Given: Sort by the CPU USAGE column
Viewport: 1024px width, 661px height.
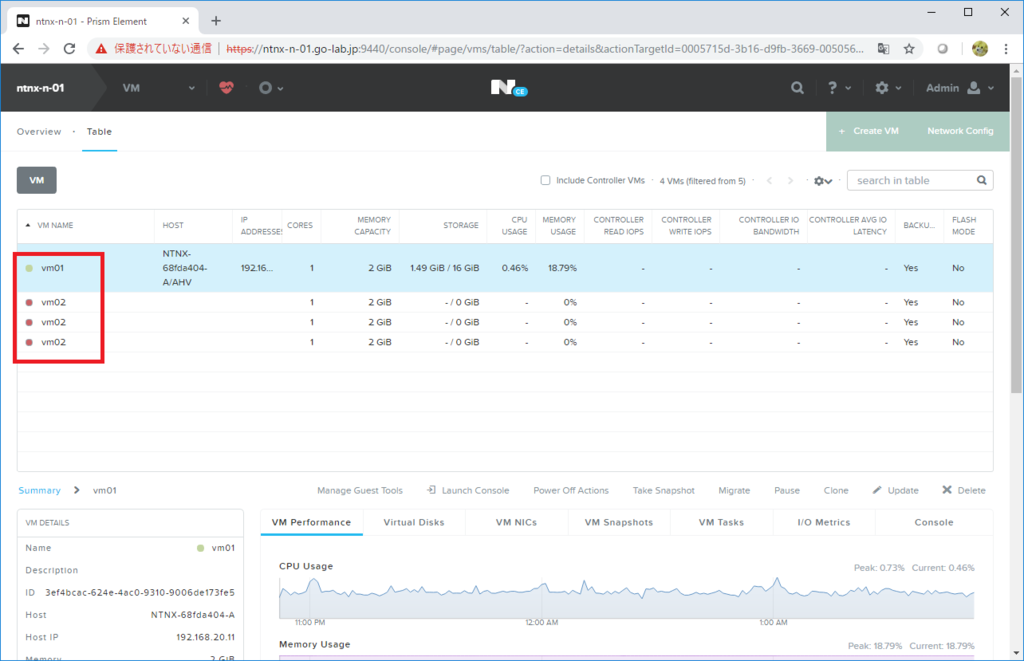Looking at the screenshot, I should click(515, 225).
